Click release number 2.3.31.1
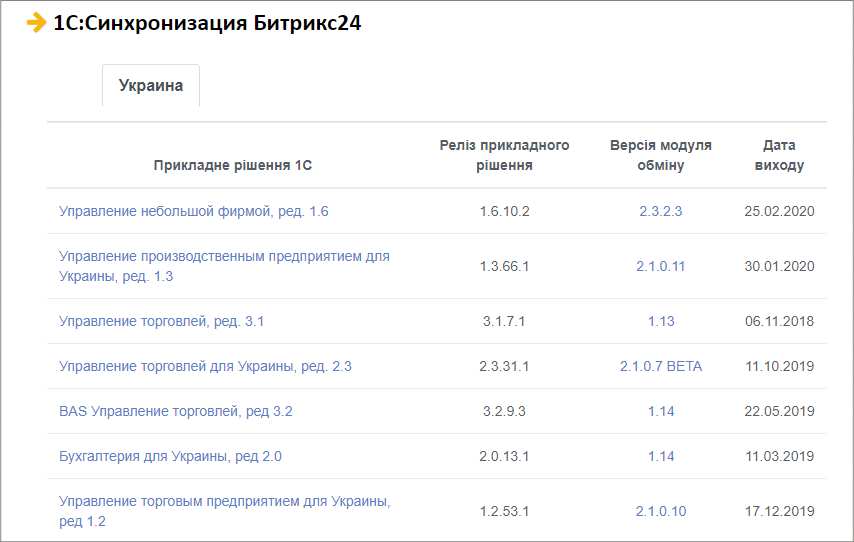Image resolution: width=854 pixels, height=542 pixels. [x=504, y=367]
